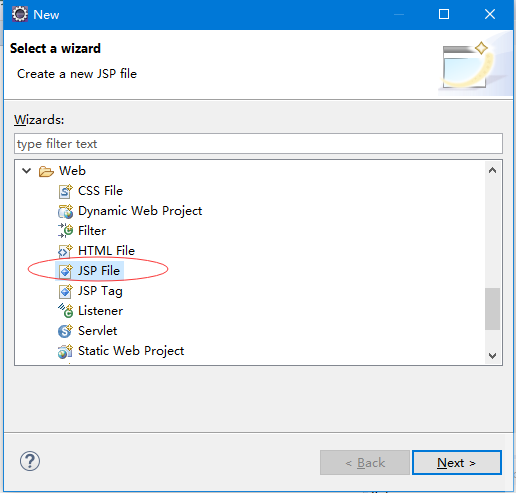Click the HTML File wizard icon
The height and width of the screenshot is (493, 516).
tap(65, 251)
